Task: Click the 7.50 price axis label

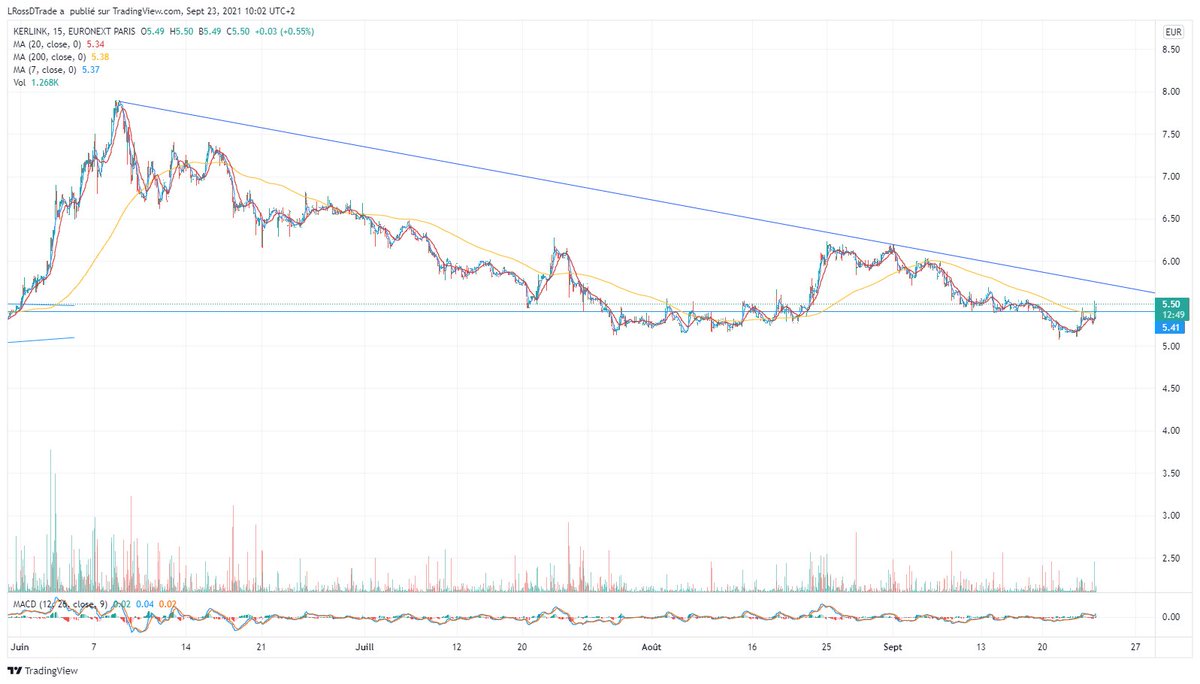Action: tap(1172, 134)
